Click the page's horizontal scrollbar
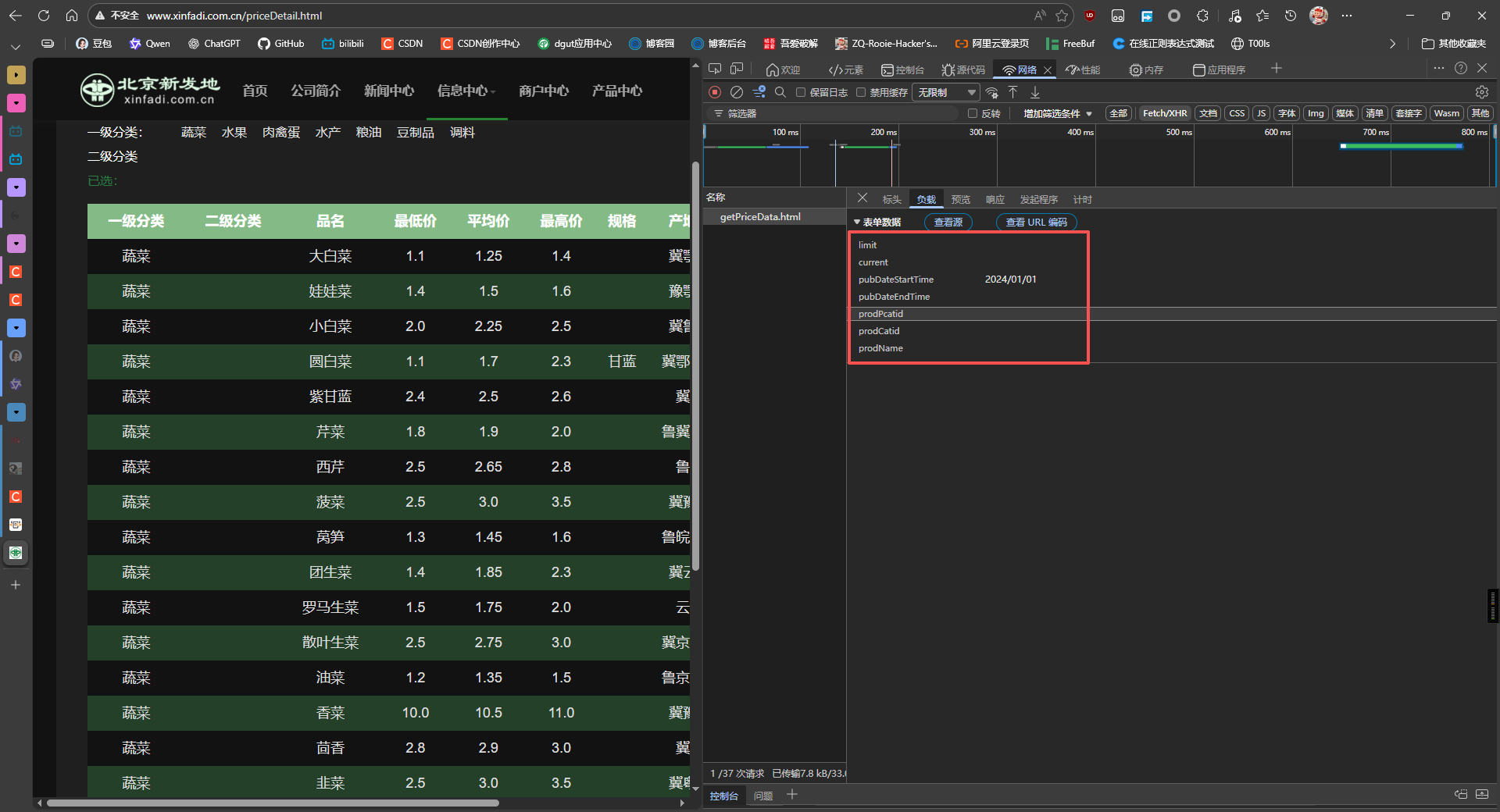The width and height of the screenshot is (1500, 812). [x=273, y=803]
